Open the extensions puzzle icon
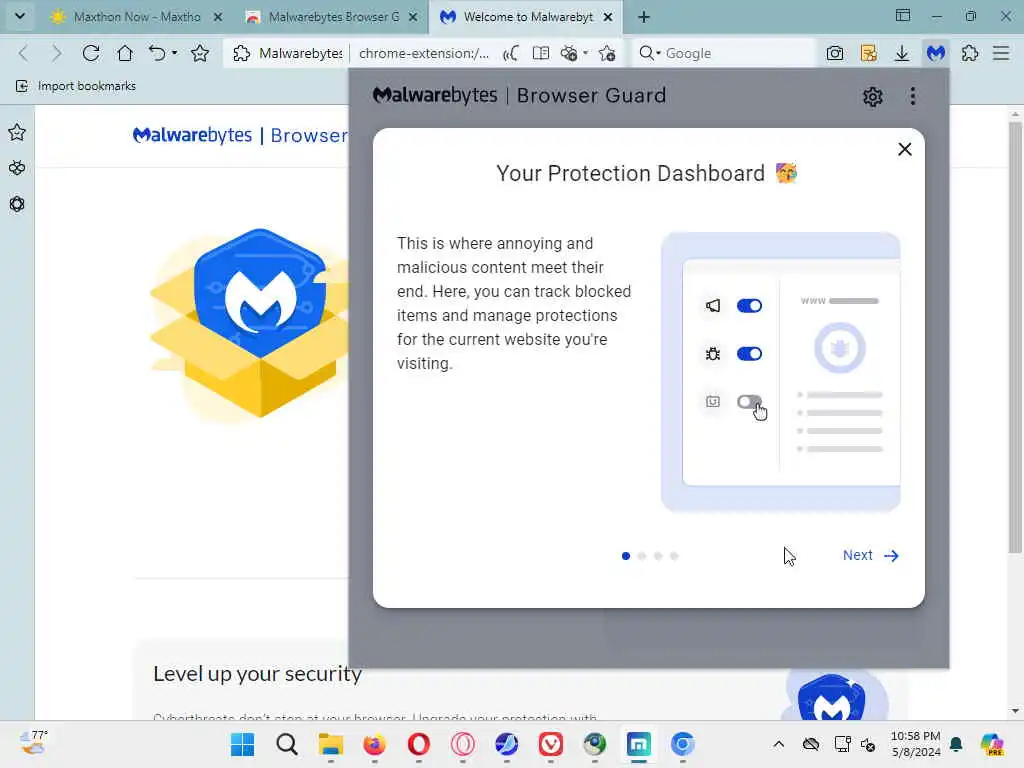1024x768 pixels. coord(970,53)
